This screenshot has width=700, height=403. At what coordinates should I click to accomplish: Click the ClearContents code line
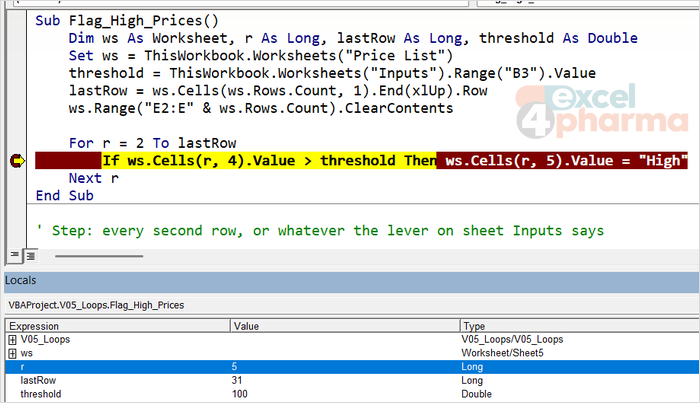[261, 108]
